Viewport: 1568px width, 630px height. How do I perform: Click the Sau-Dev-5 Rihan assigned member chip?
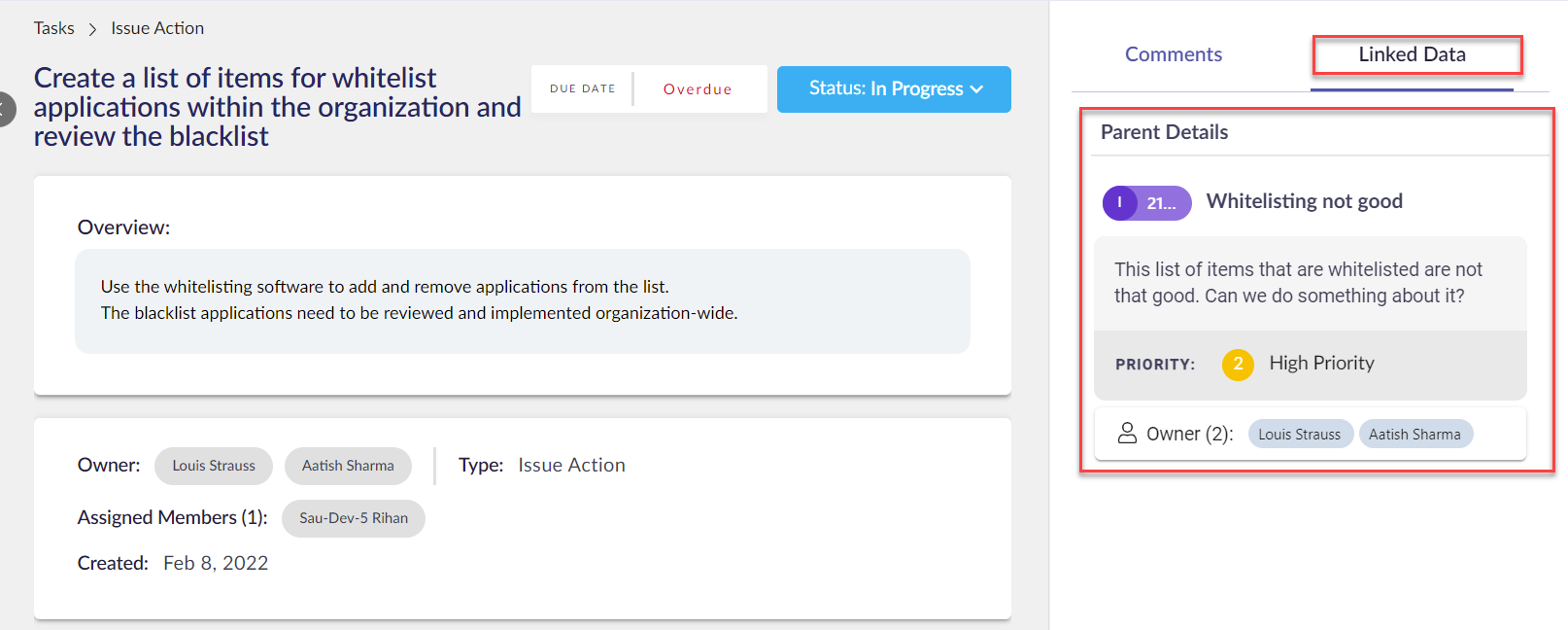click(x=354, y=518)
